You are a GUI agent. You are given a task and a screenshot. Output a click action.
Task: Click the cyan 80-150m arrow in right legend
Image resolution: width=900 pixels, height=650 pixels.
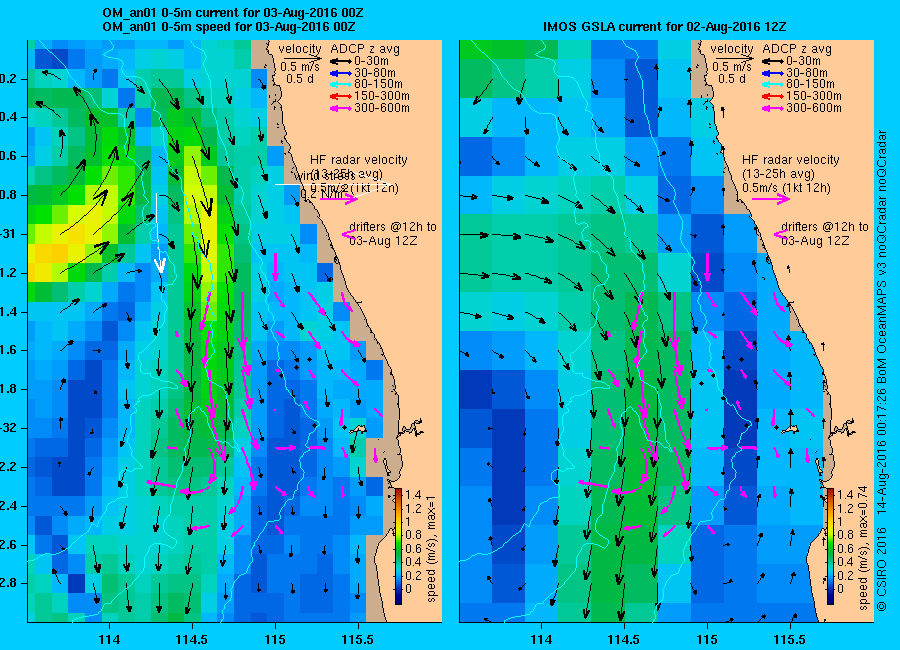point(773,84)
